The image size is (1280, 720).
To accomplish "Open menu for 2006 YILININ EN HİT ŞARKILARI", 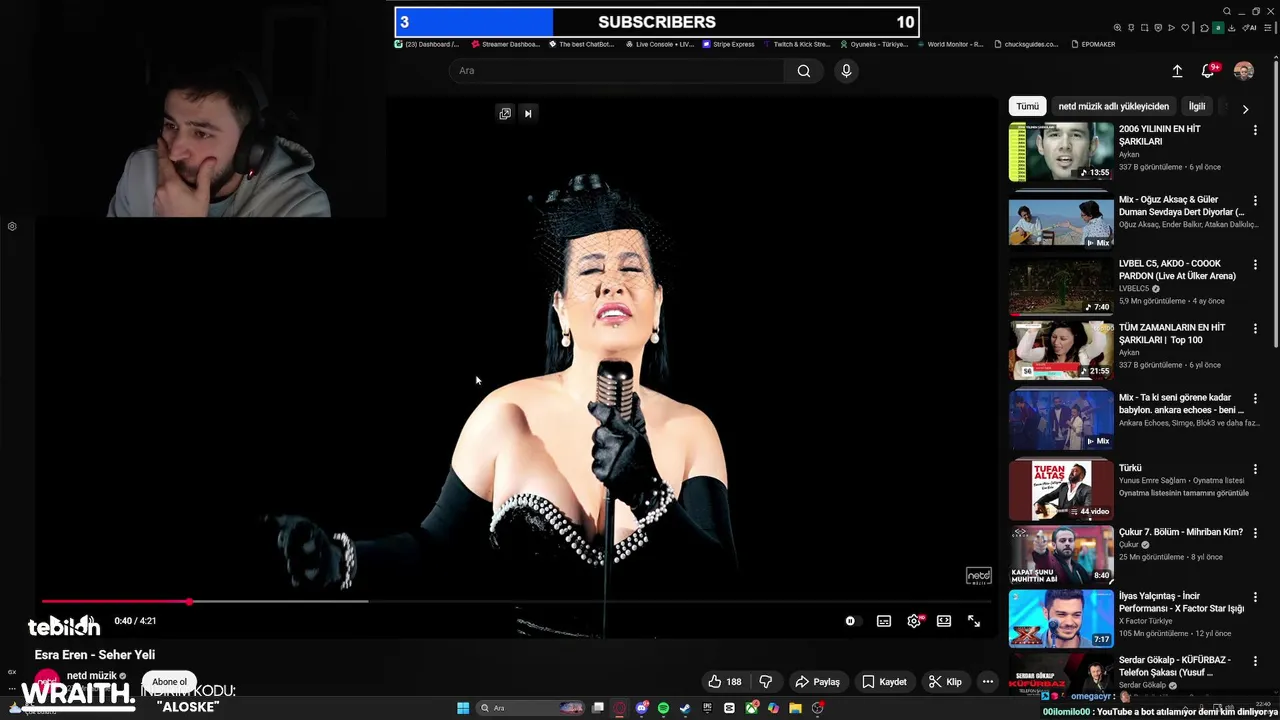I will 1255,131.
